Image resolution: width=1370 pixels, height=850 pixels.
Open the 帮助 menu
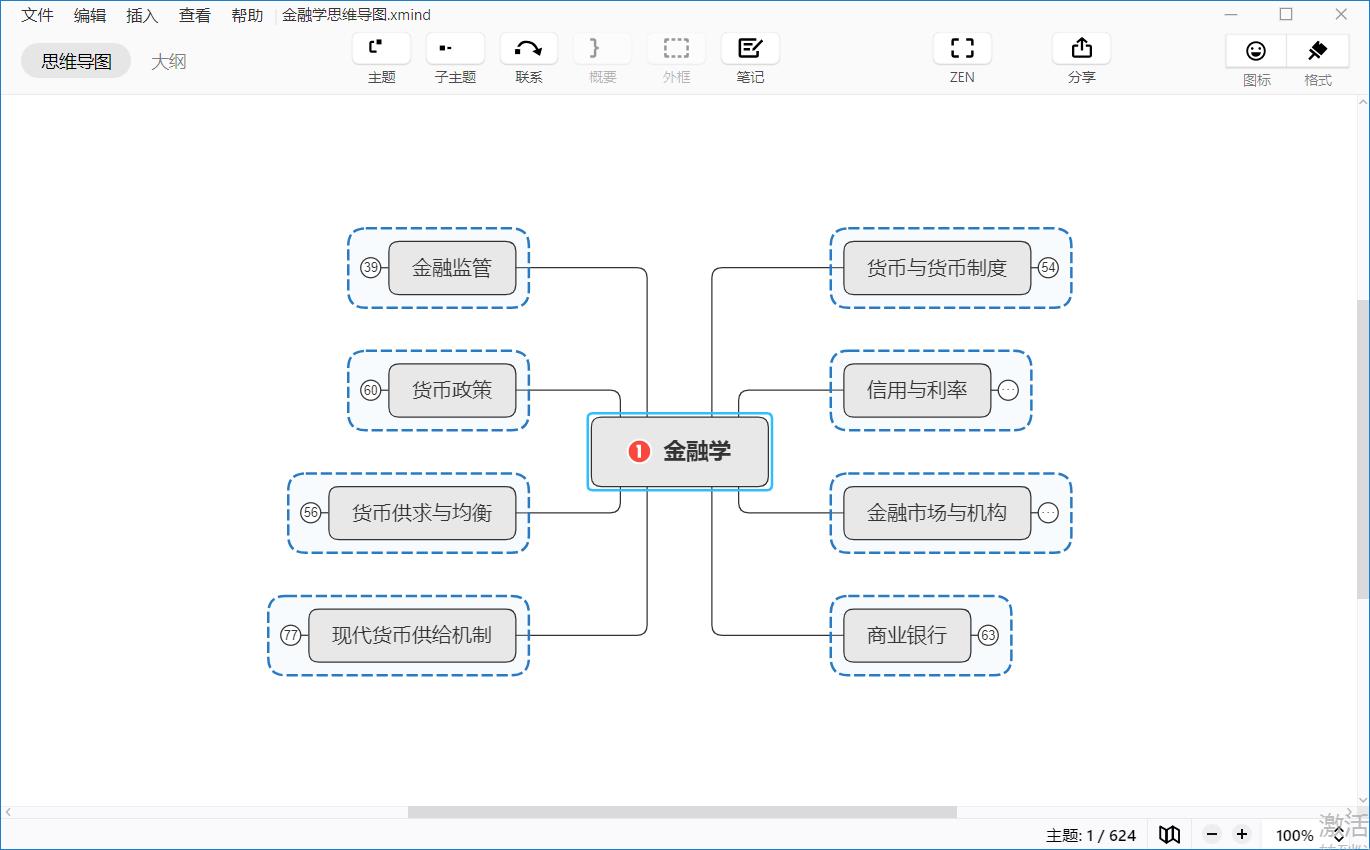(x=247, y=15)
